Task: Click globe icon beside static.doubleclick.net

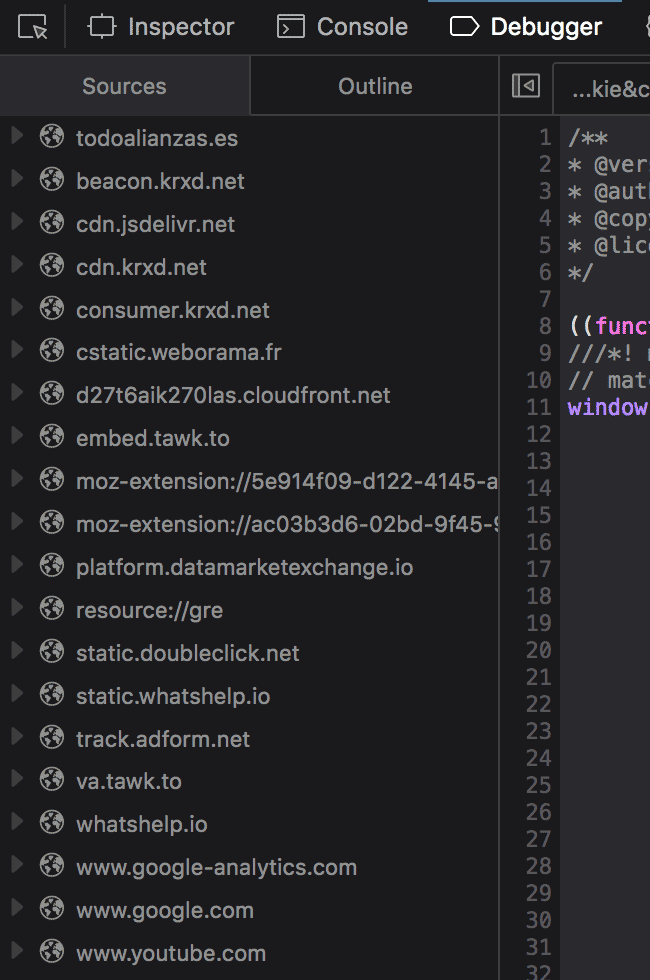Action: coord(52,652)
